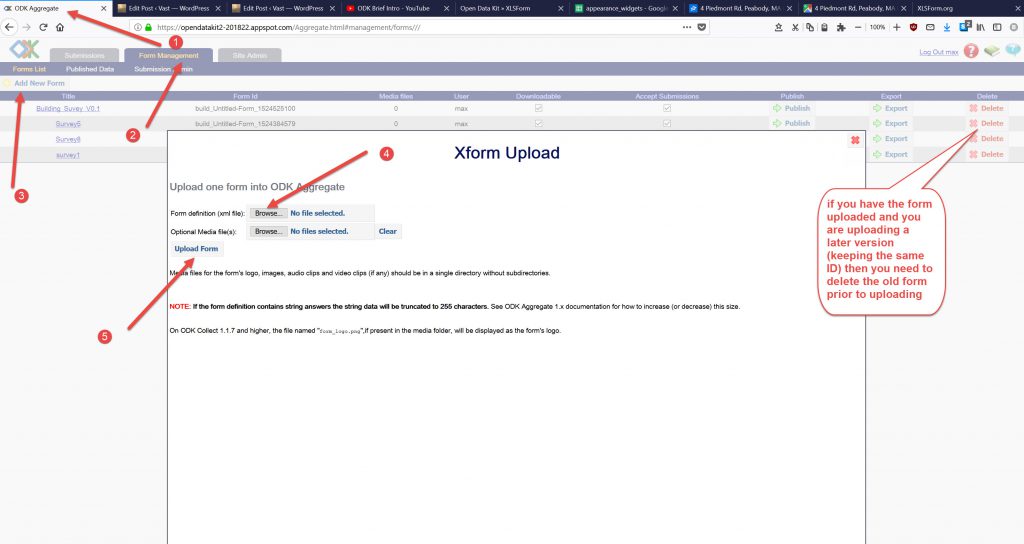Click the browser zoom in plus icon
The image size is (1024, 544).
point(896,27)
